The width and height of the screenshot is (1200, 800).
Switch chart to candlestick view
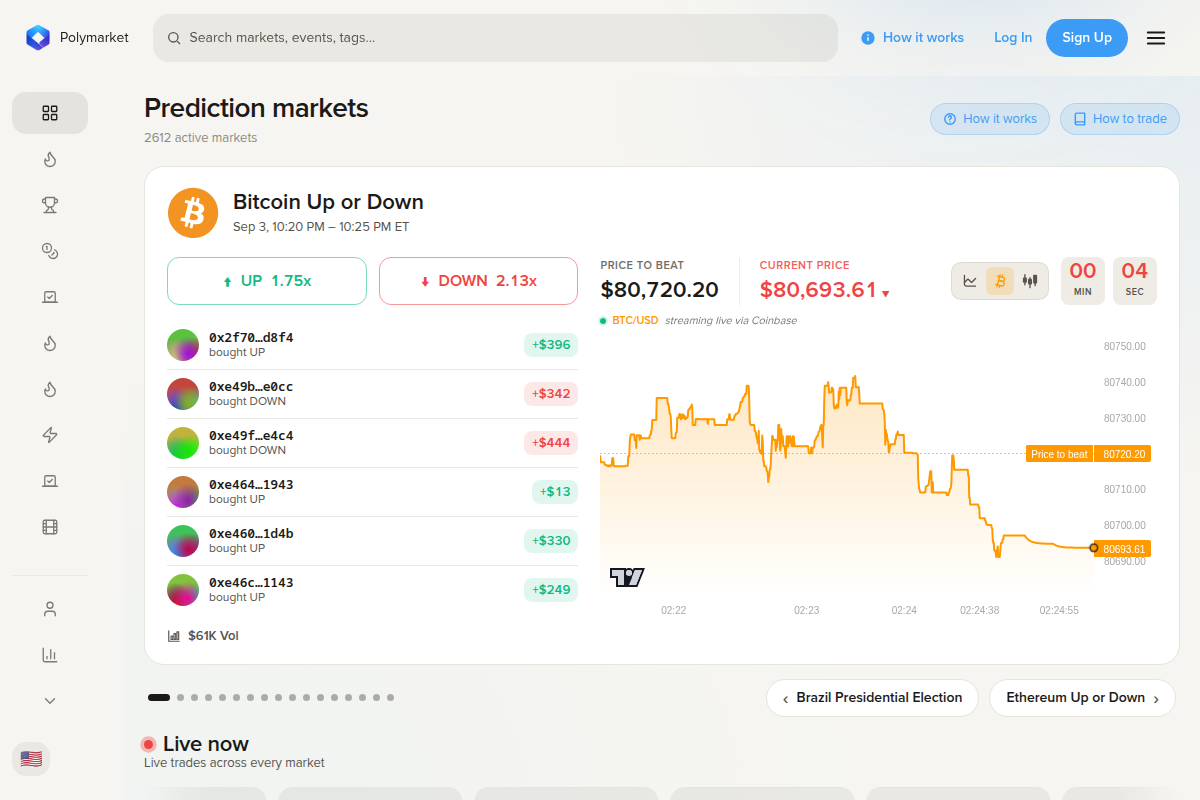coord(1030,281)
